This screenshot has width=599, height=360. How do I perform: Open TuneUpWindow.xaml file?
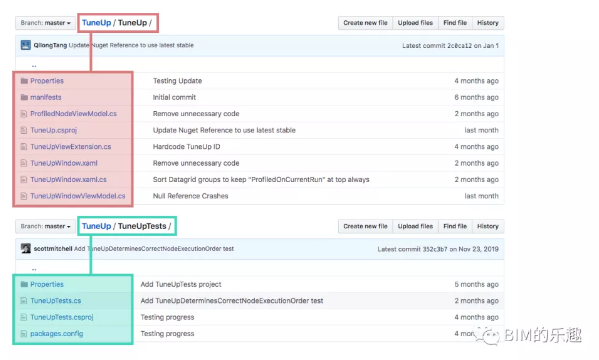[64, 163]
